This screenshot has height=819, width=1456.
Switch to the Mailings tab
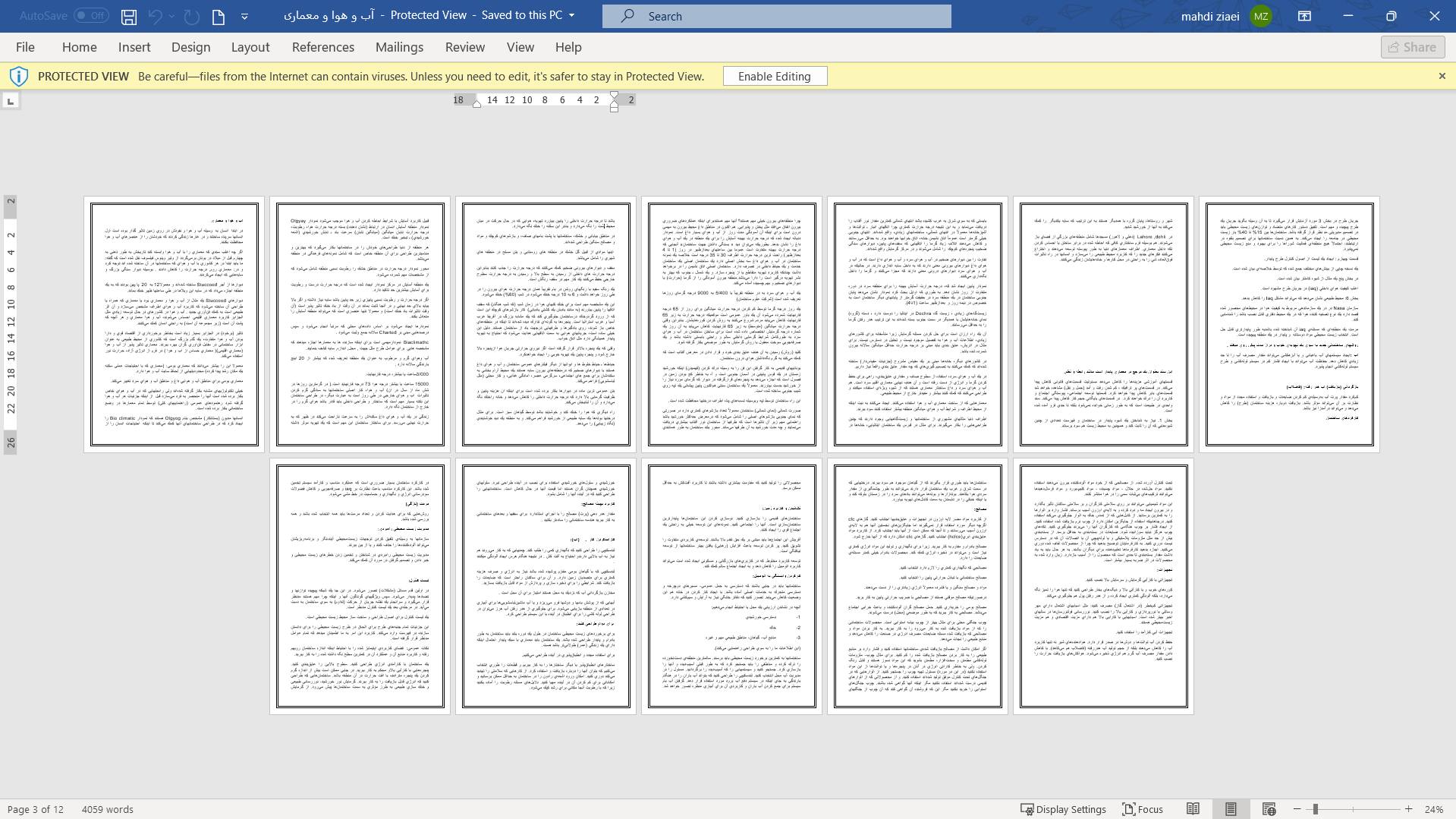pyautogui.click(x=399, y=47)
